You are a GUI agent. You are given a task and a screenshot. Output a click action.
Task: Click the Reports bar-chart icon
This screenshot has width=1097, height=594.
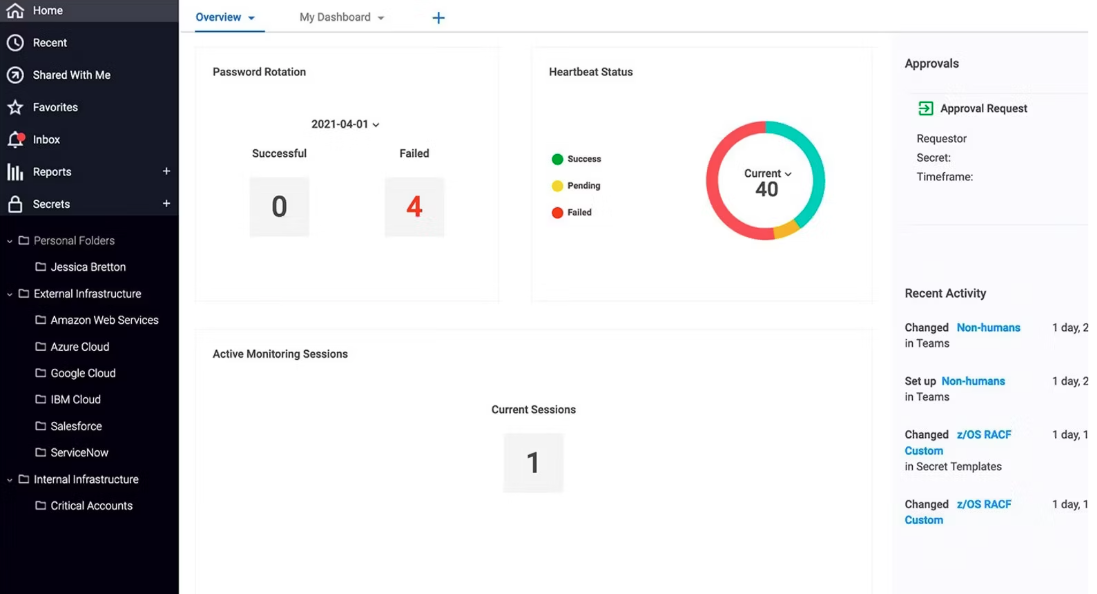click(x=14, y=171)
